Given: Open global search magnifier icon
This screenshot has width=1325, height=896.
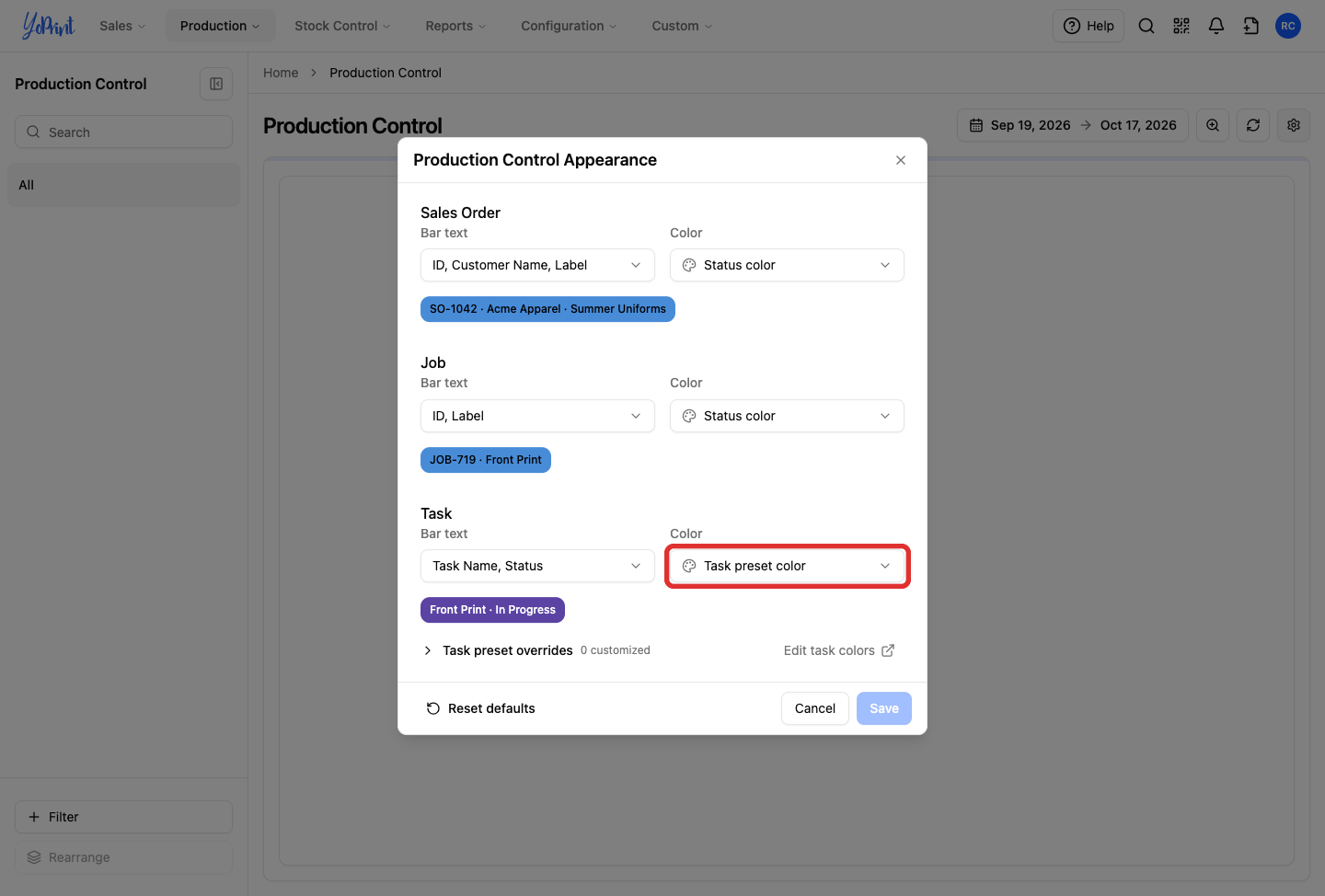Looking at the screenshot, I should (1146, 26).
